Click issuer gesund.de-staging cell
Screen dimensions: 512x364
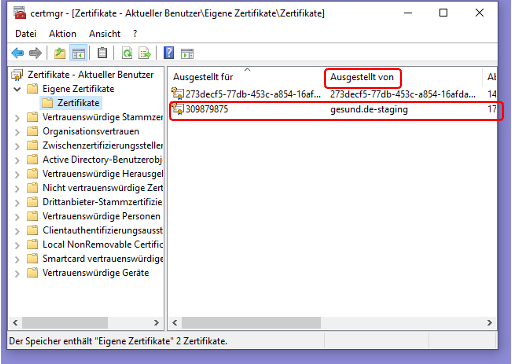click(369, 109)
